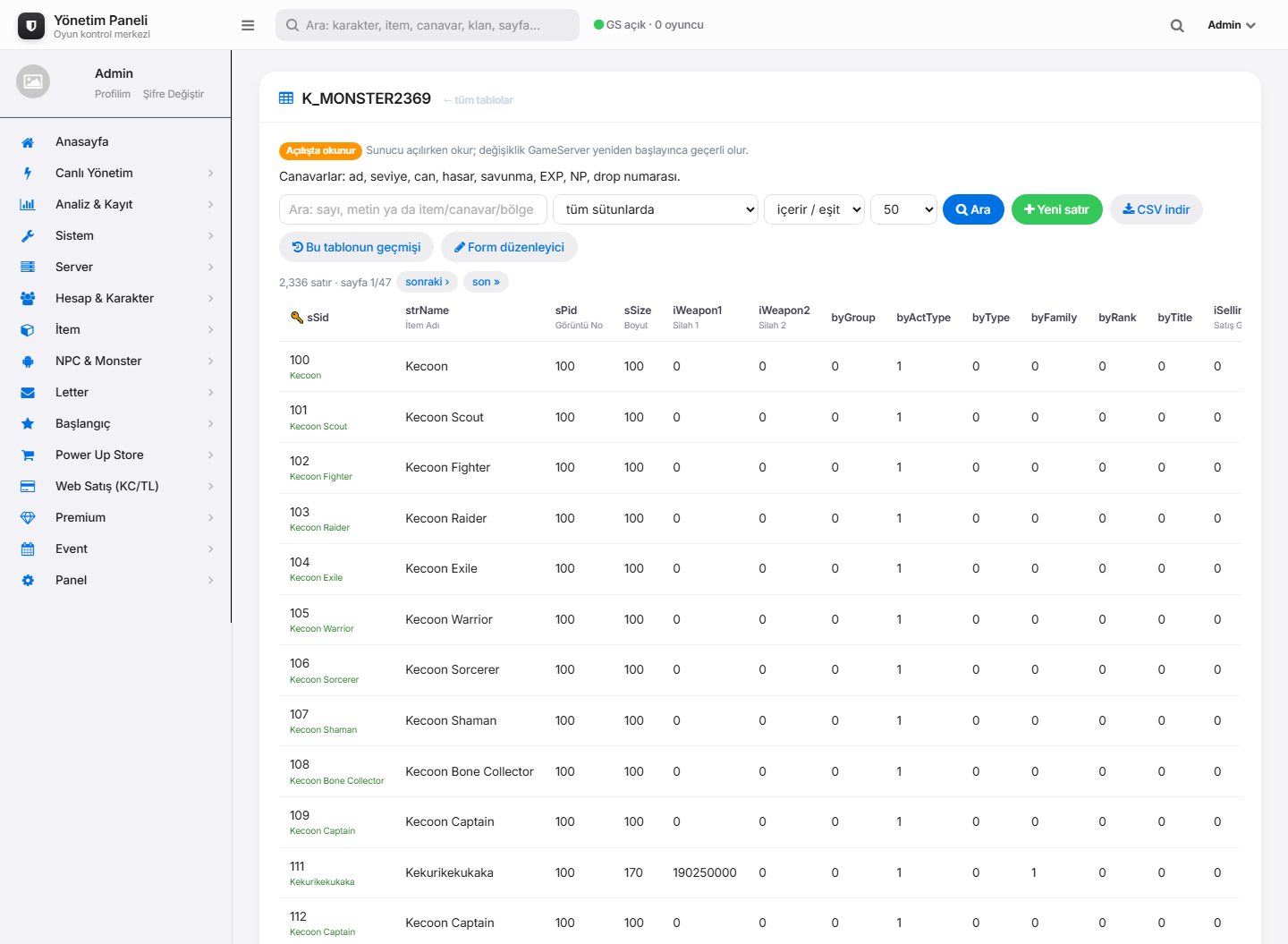Click the Event calendar icon
The image size is (1288, 944).
[x=28, y=549]
